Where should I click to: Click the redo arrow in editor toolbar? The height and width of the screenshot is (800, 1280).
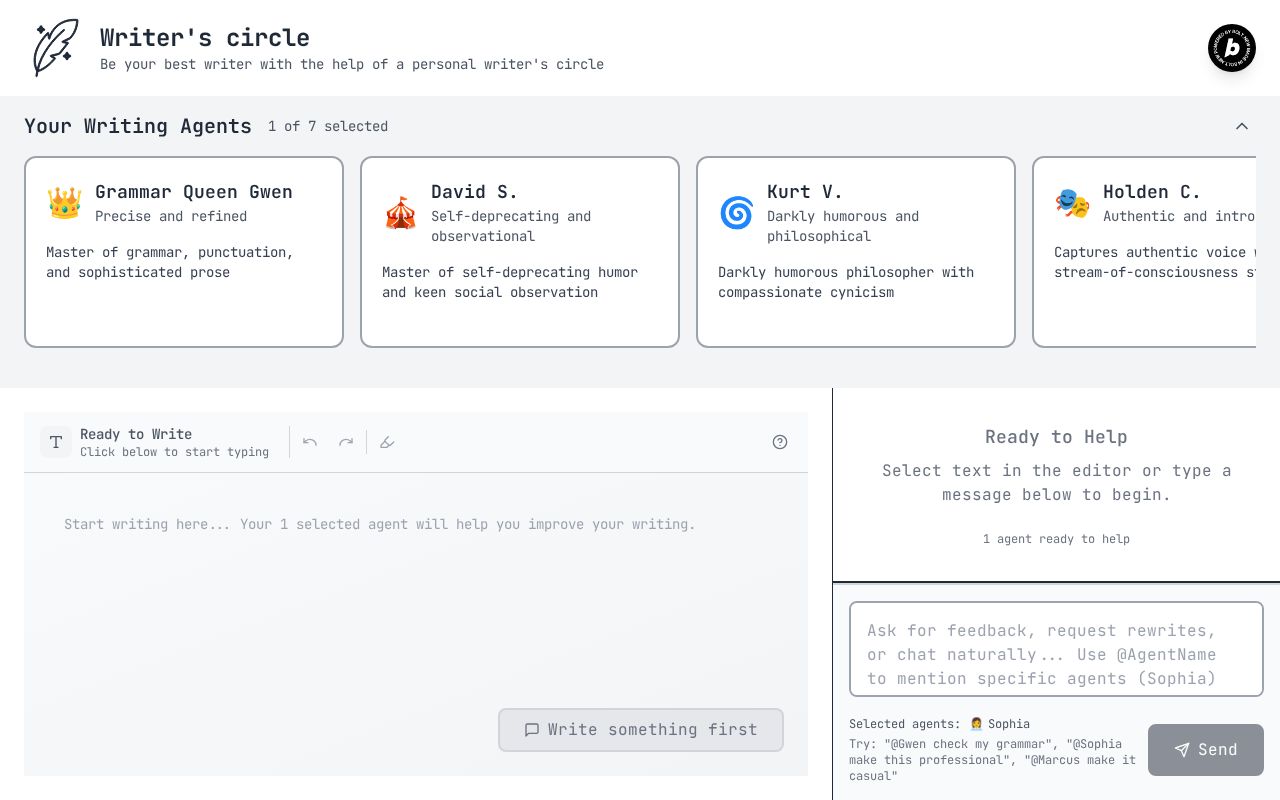[x=346, y=442]
